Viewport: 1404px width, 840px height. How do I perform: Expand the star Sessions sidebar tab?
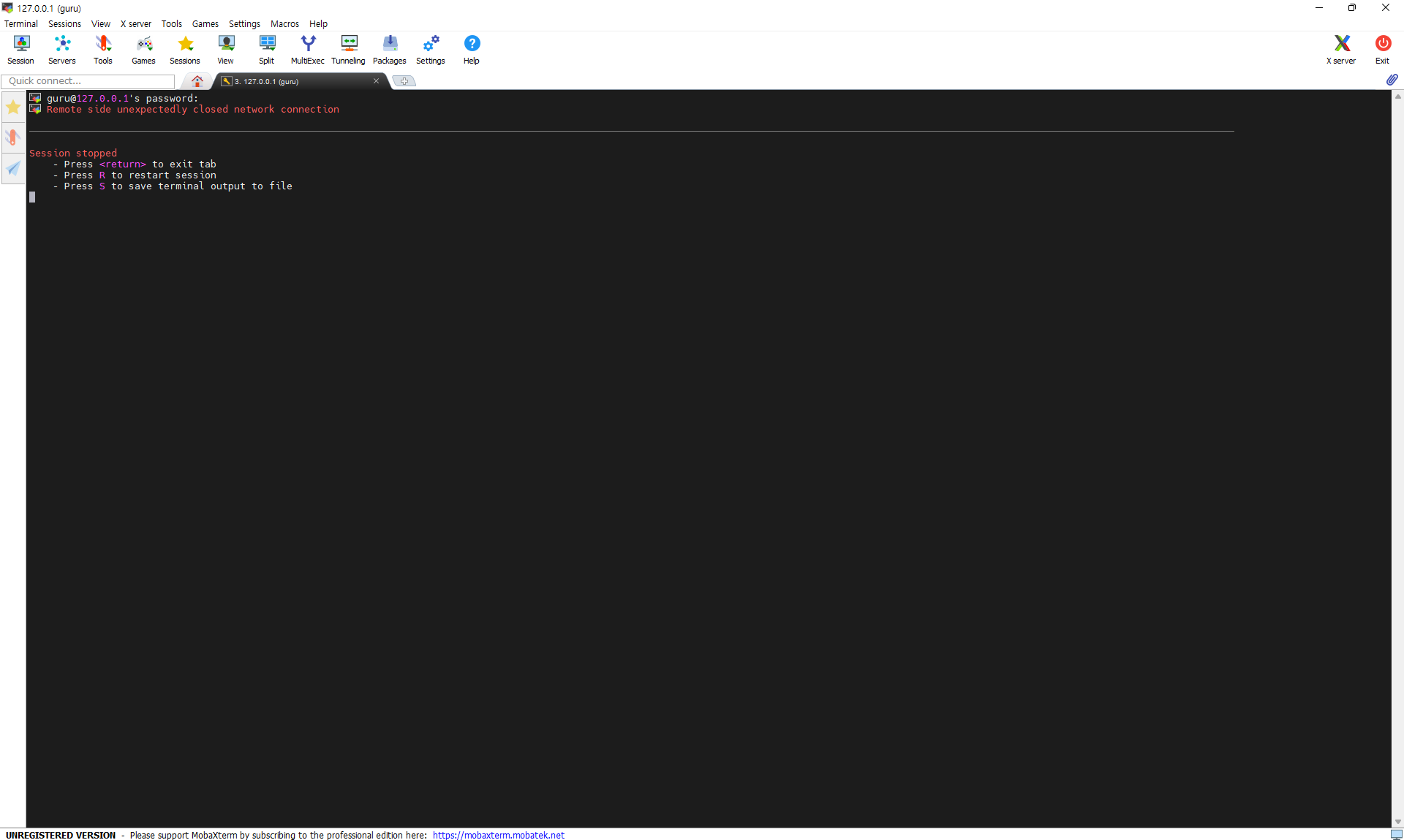(13, 107)
